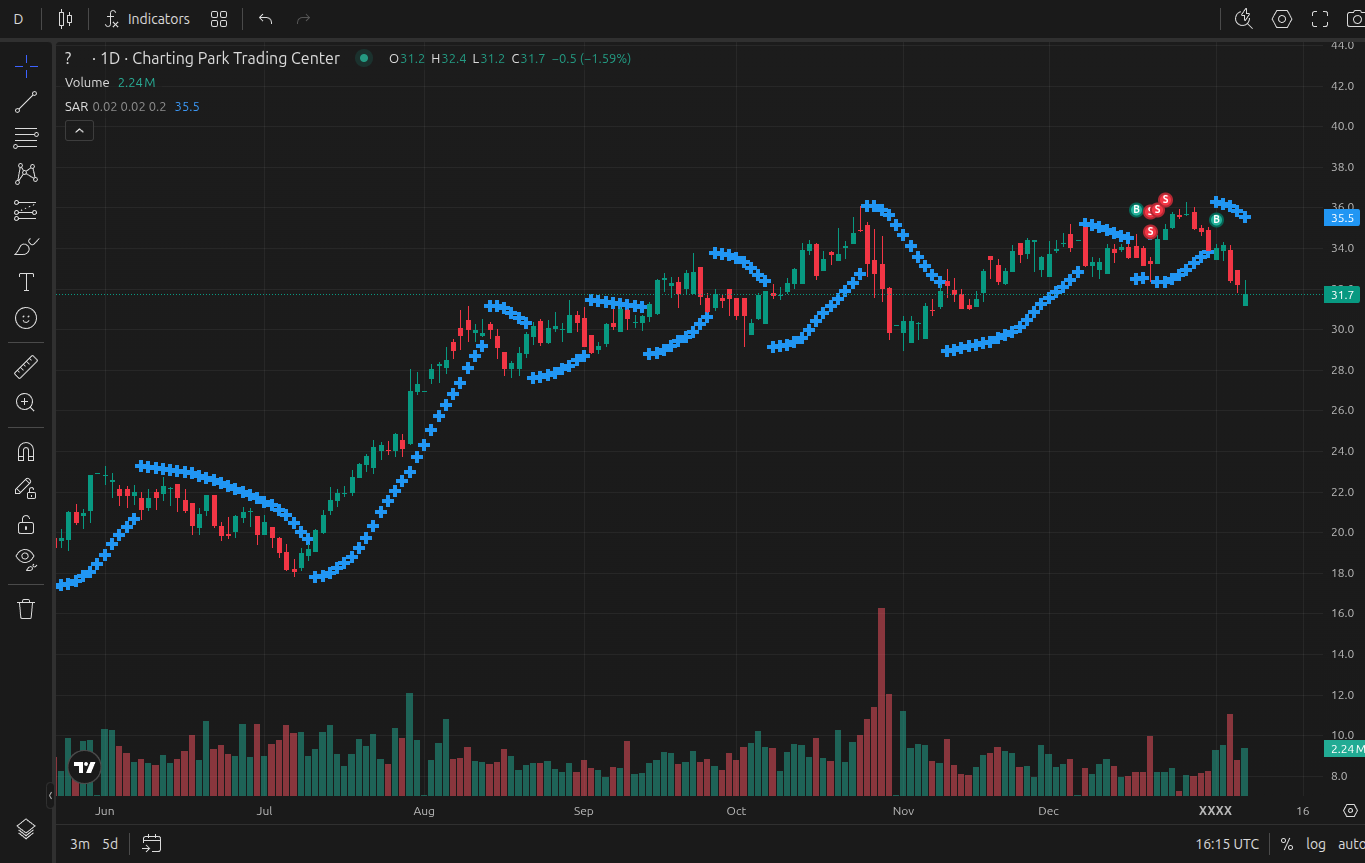Toggle magnet mode for drawings
The height and width of the screenshot is (863, 1365).
(x=26, y=451)
